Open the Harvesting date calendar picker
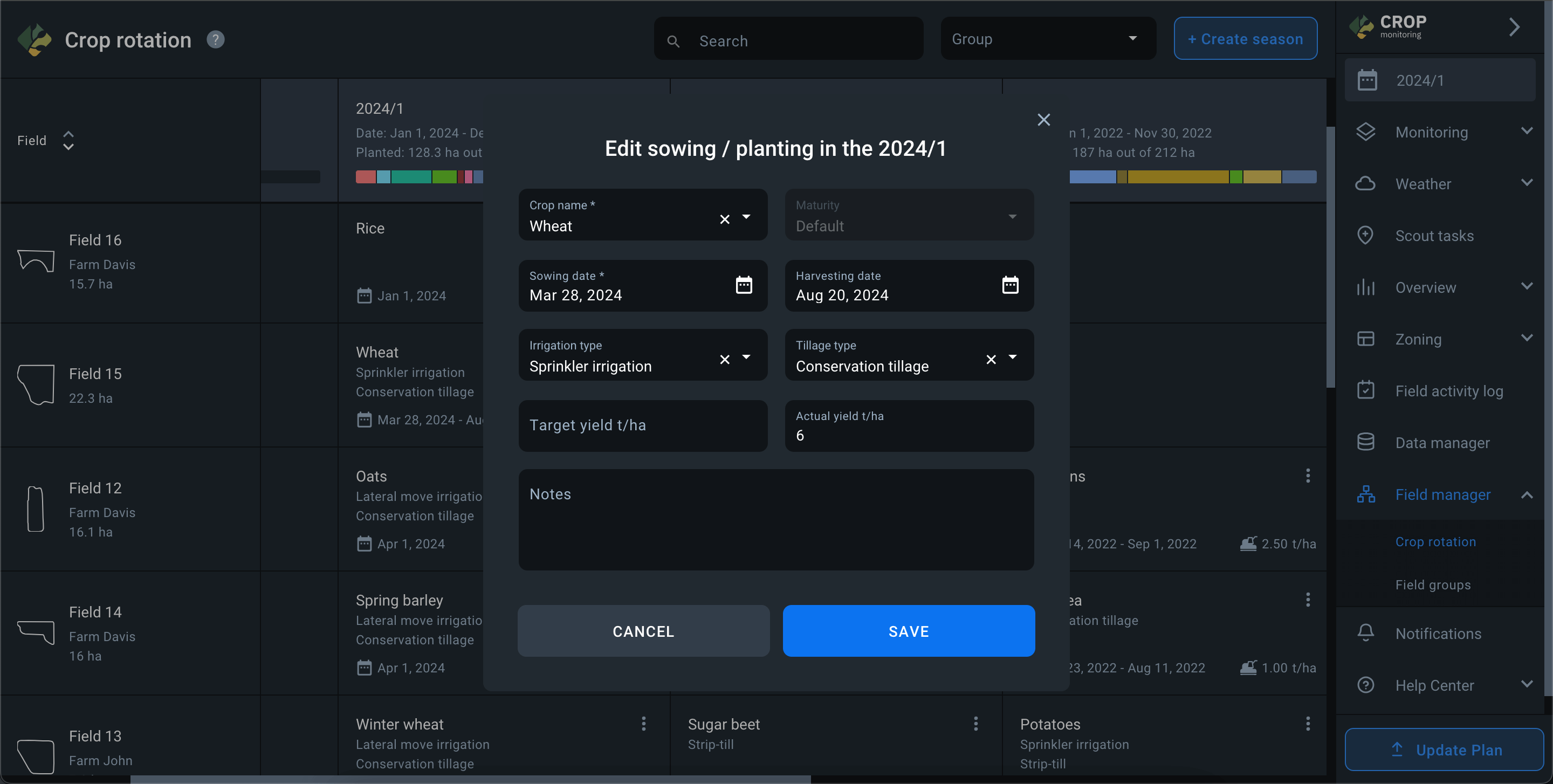1553x784 pixels. pyautogui.click(x=1010, y=285)
